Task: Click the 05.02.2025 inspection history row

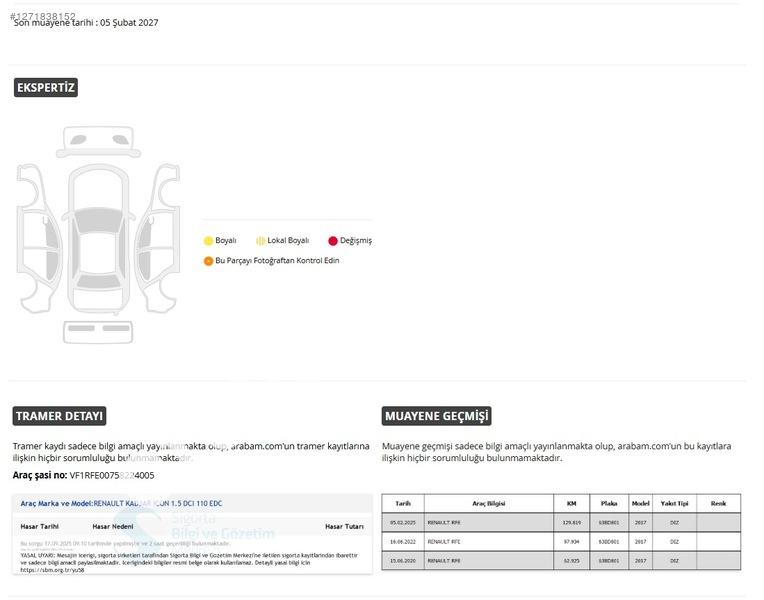Action: click(560, 522)
